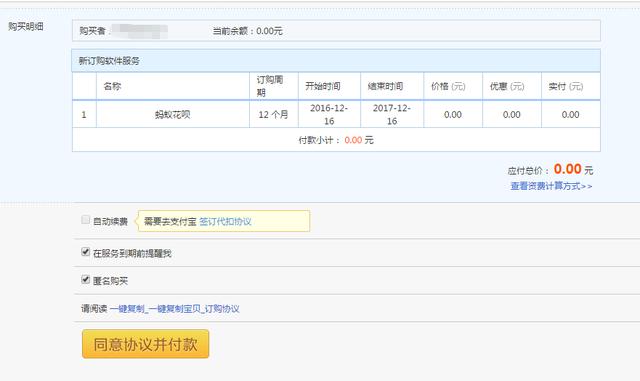Click the 开始时间 column header

(329, 86)
